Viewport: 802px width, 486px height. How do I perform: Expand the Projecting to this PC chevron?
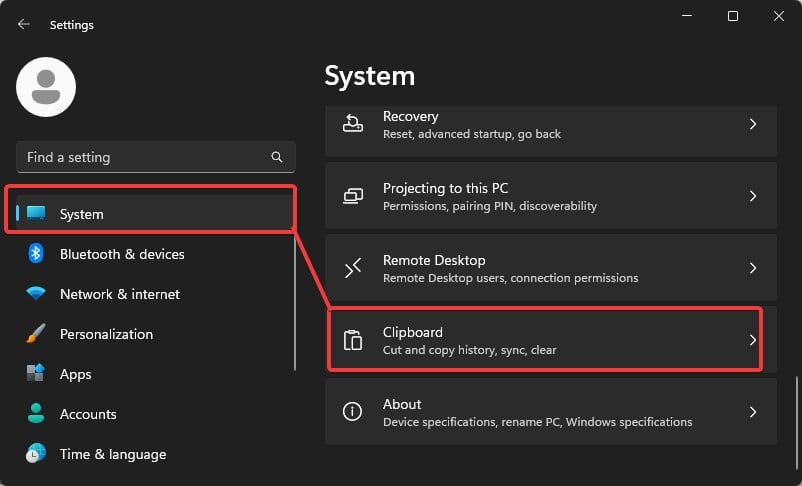(753, 196)
